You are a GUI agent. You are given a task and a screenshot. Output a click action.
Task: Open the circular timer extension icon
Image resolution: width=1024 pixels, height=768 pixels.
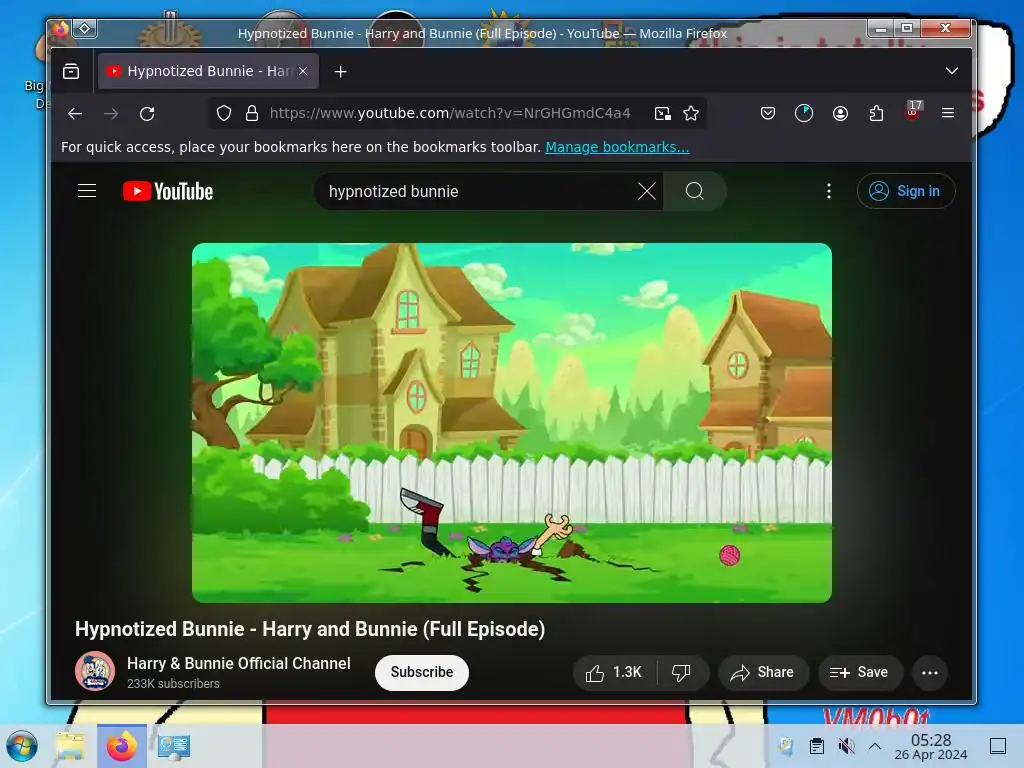point(804,114)
